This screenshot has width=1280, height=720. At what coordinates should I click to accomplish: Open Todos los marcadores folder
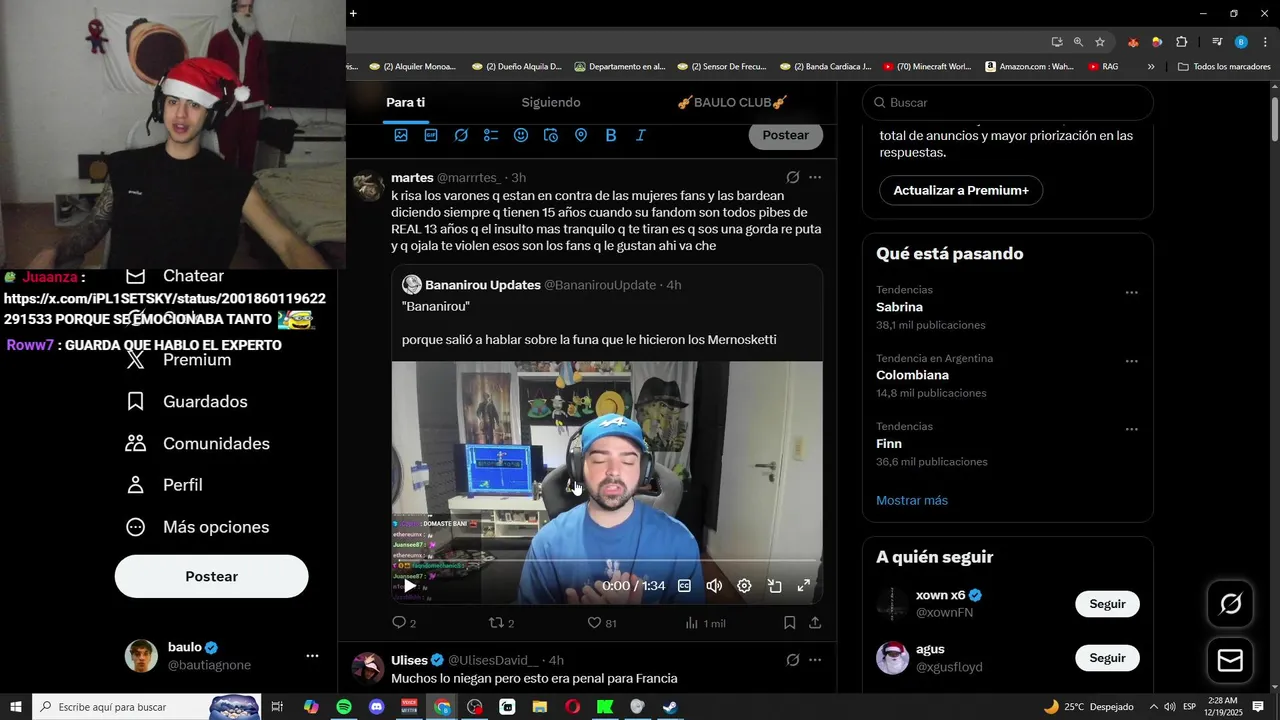tap(1224, 67)
